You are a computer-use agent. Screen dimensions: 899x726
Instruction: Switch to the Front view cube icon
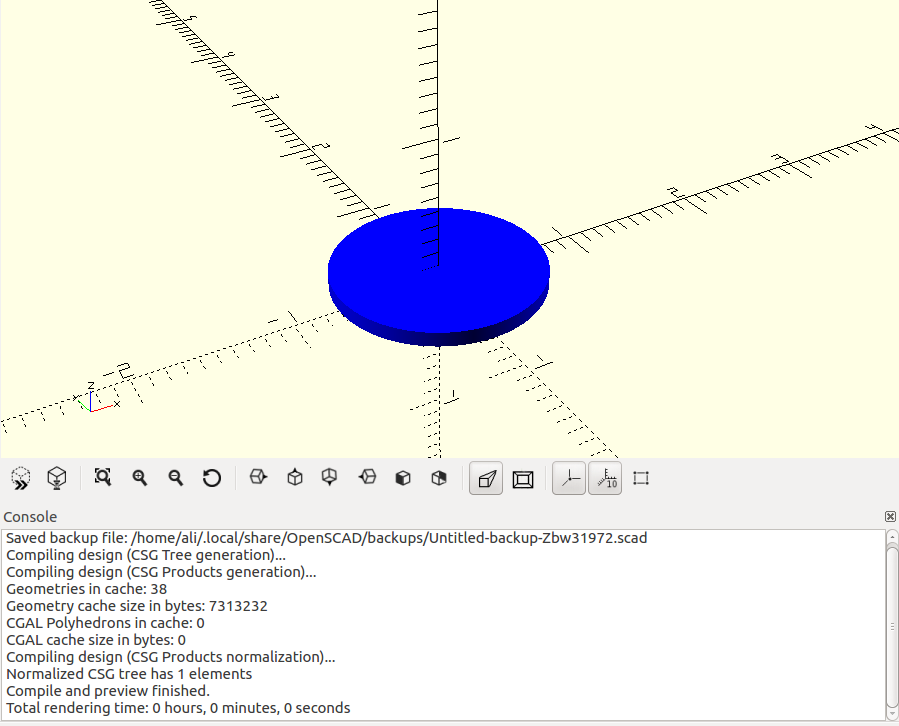click(x=403, y=478)
